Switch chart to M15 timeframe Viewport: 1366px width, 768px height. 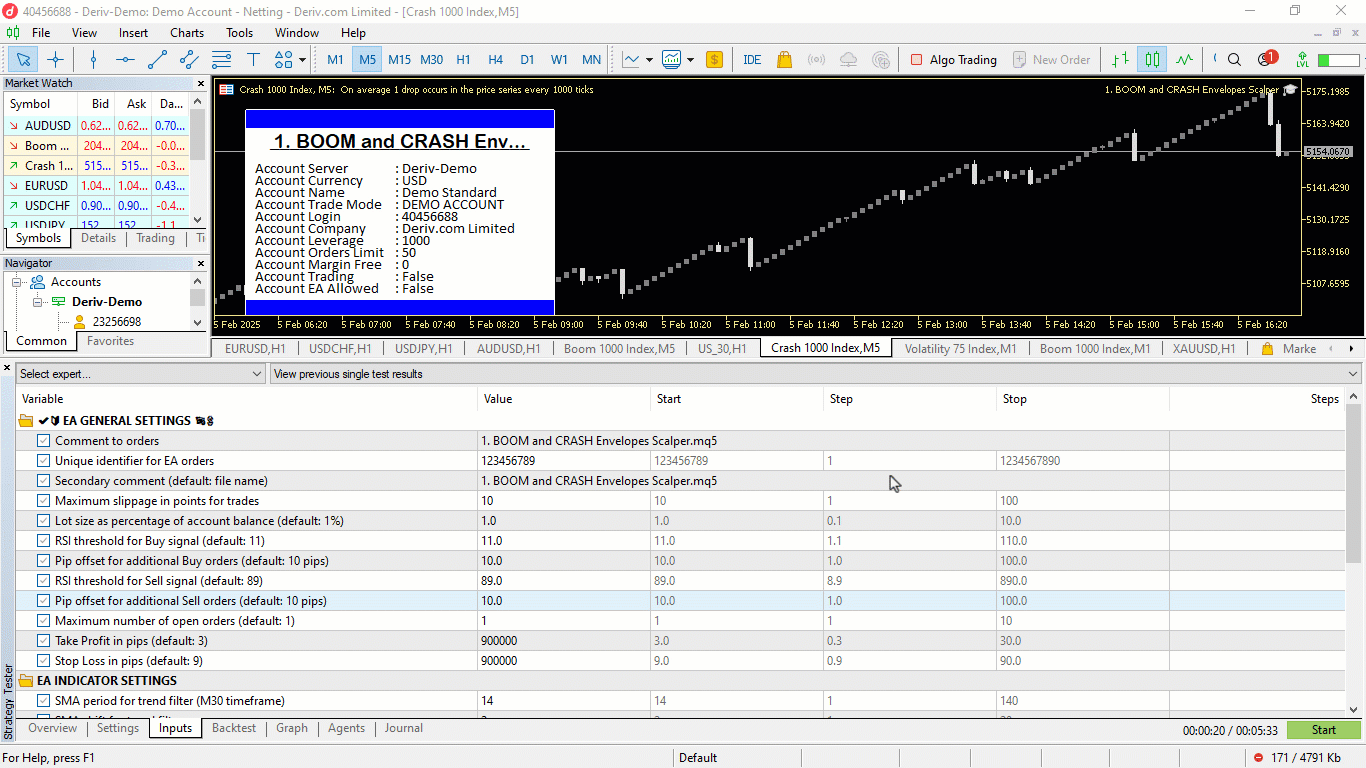(x=400, y=59)
